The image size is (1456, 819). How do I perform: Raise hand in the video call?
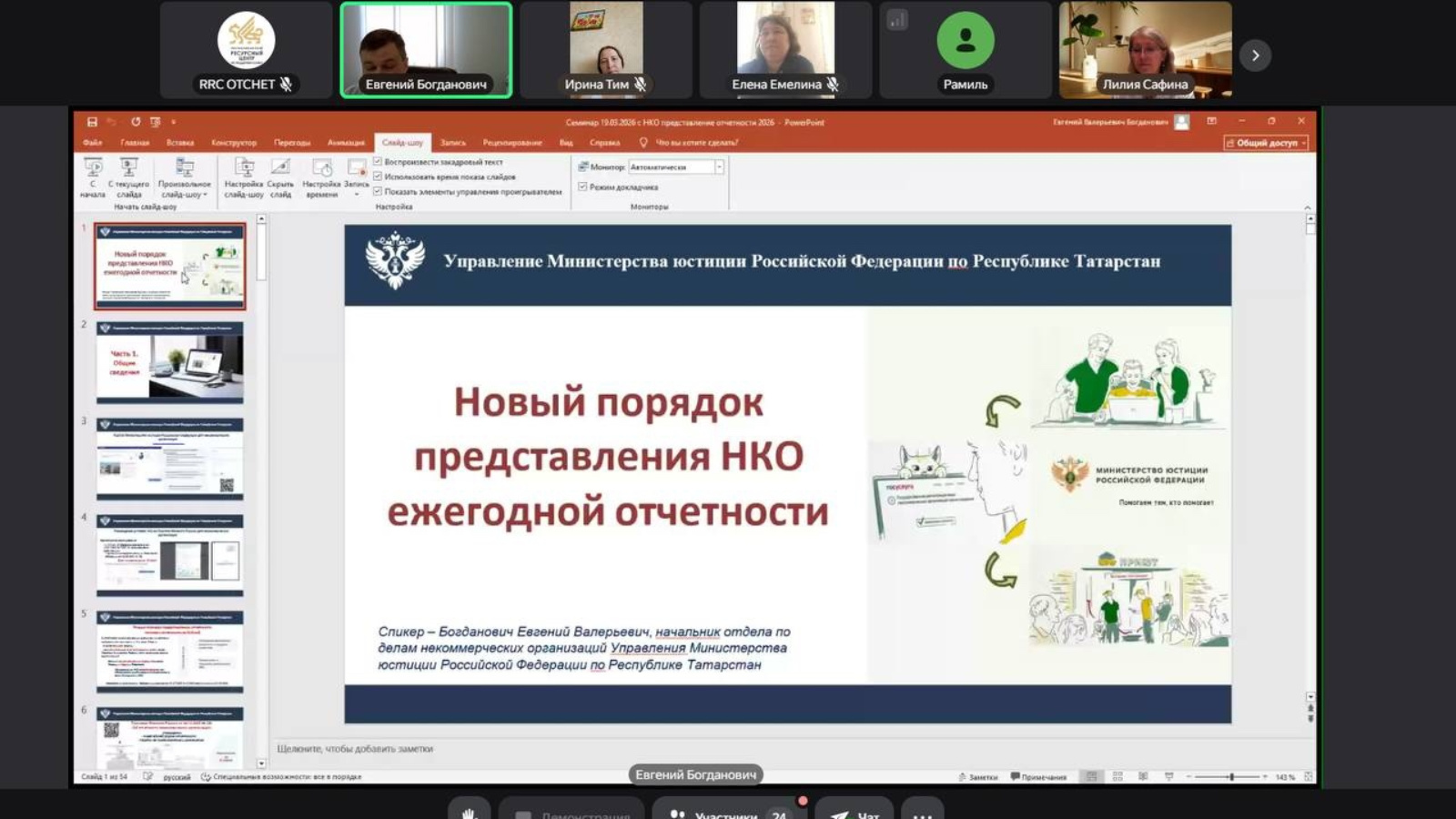coord(469,813)
